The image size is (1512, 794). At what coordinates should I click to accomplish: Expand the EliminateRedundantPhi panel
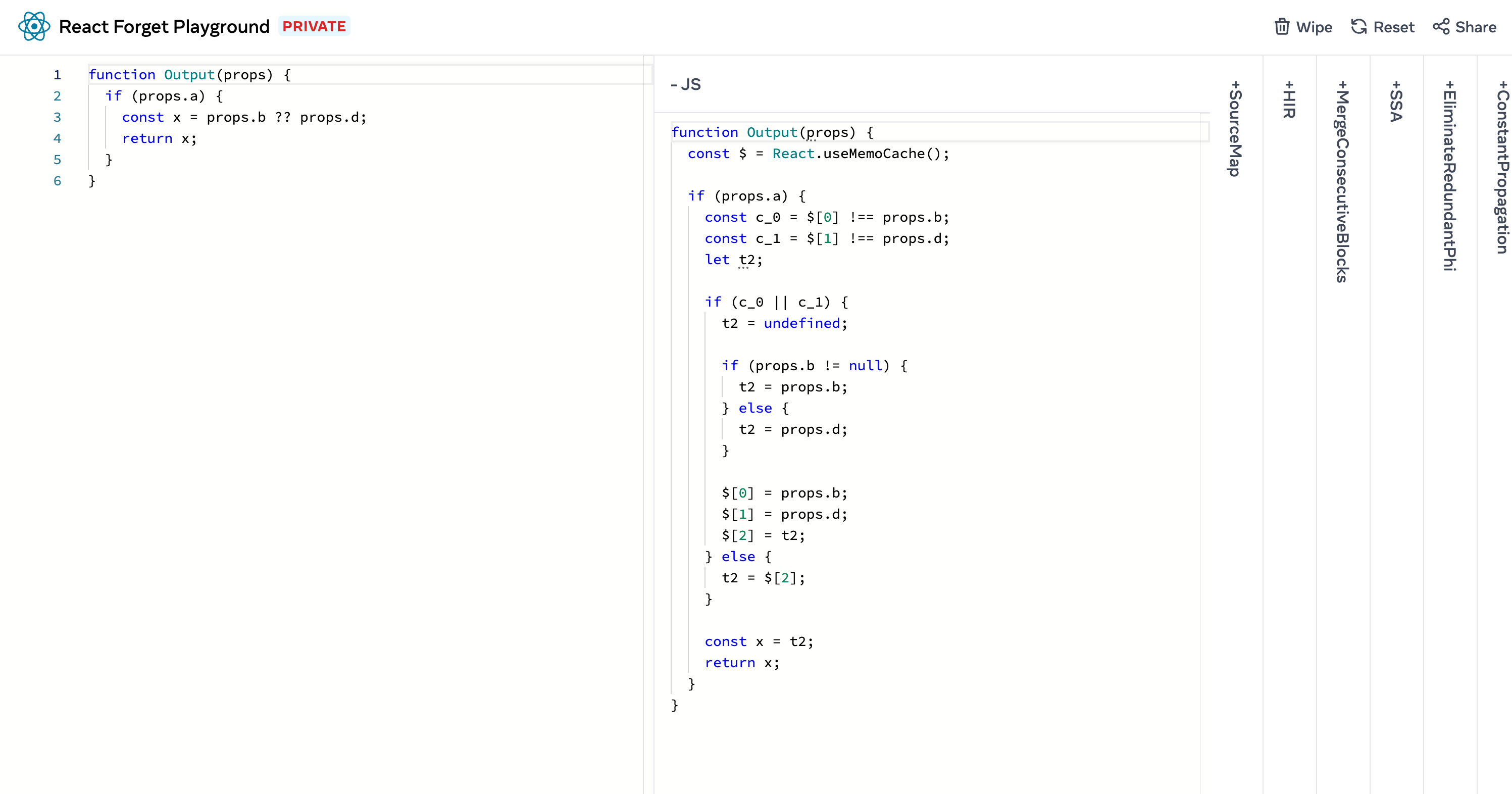1450,175
